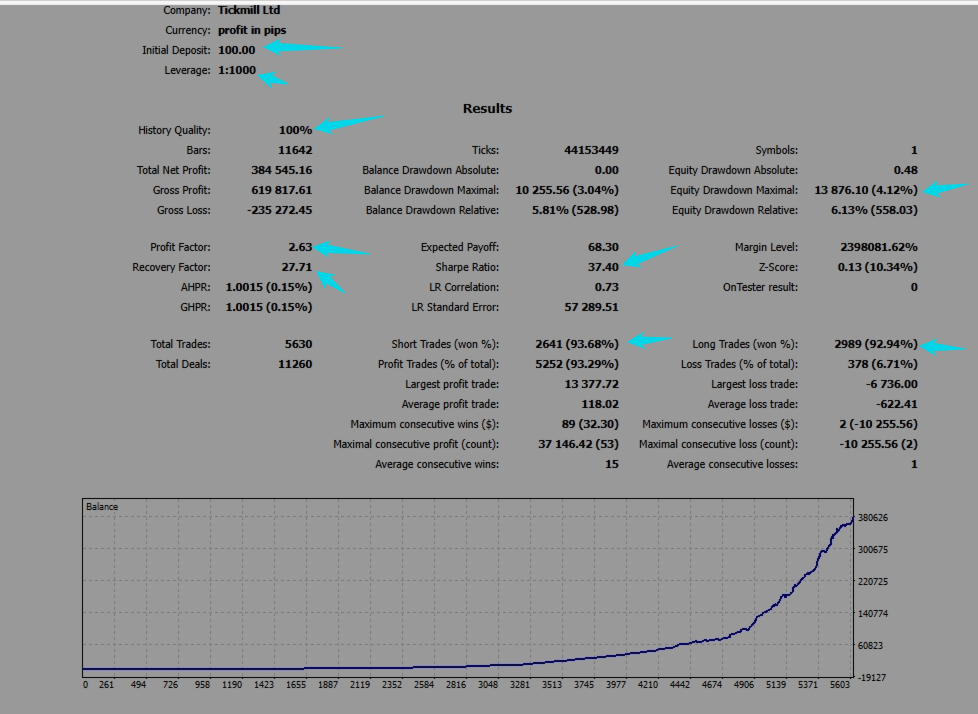The width and height of the screenshot is (978, 714).
Task: Select the Z-Score value 0.13 (10.34%)
Action: click(877, 267)
